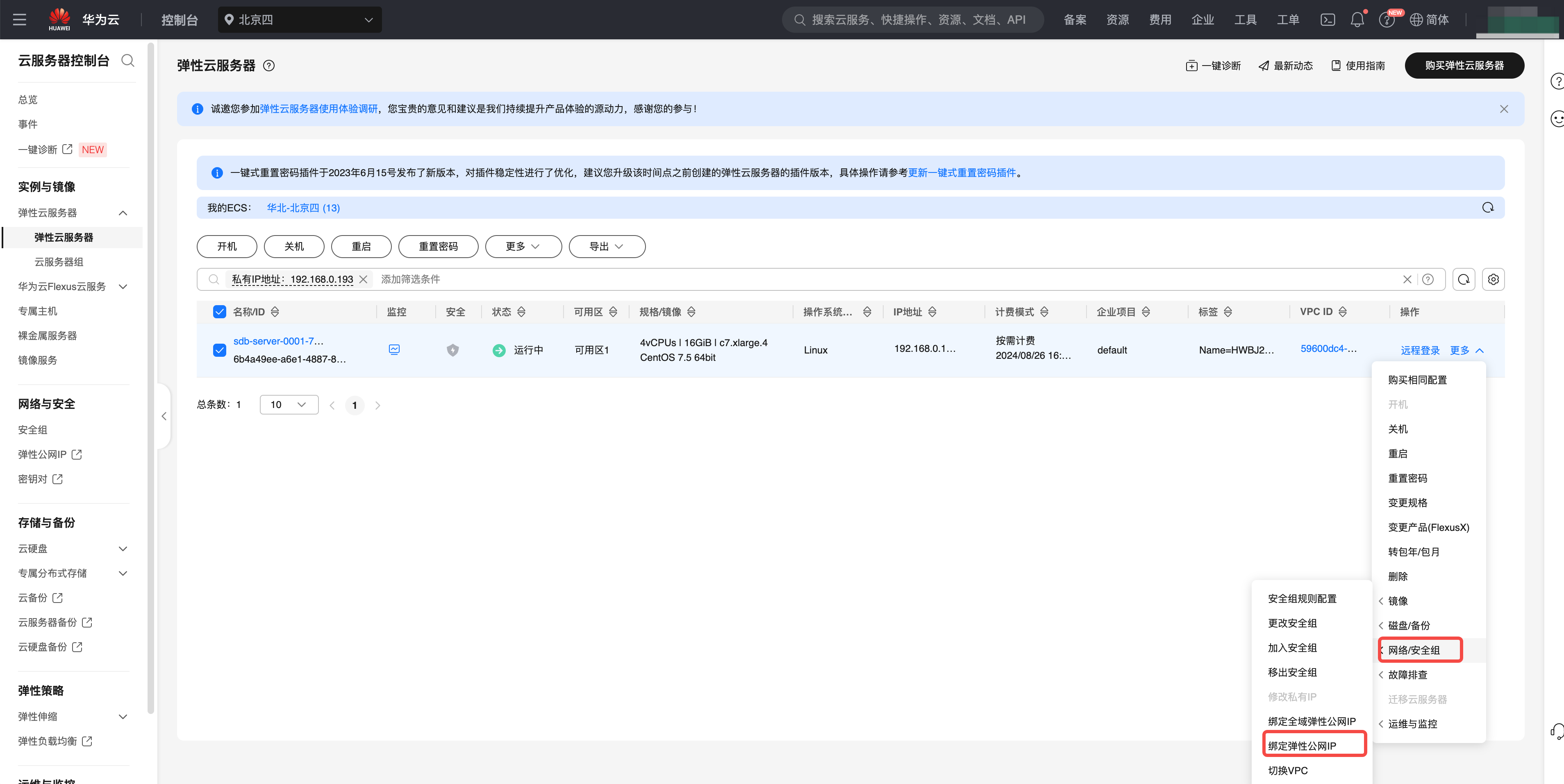This screenshot has height=784, width=1564.
Task: Uncheck the sdb-server-0001 row checkbox
Action: pos(219,350)
